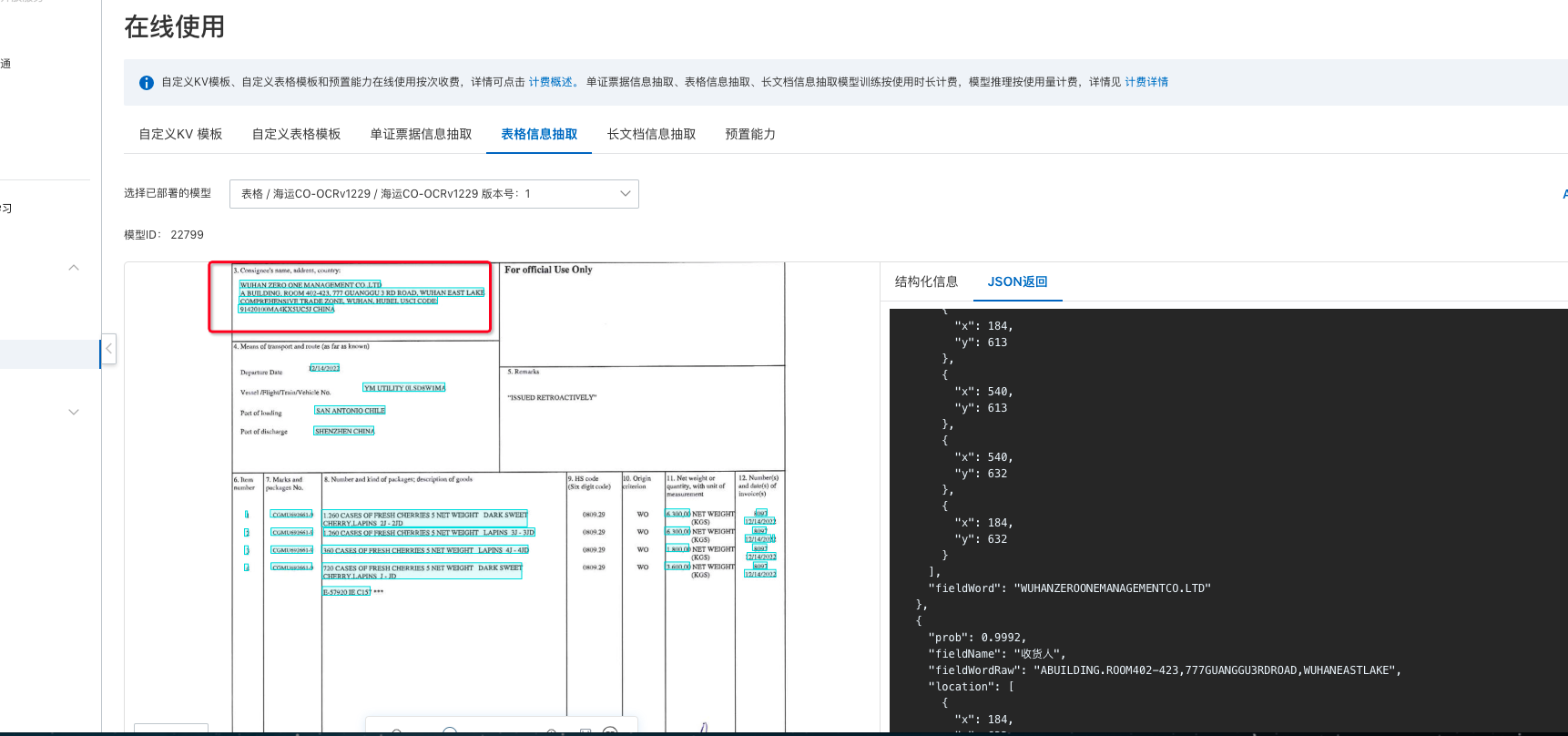Click the fieldWordRaw ABUILDING.ROOM402-423 JSON line
Viewport: 1568px width, 736px height.
click(1165, 670)
